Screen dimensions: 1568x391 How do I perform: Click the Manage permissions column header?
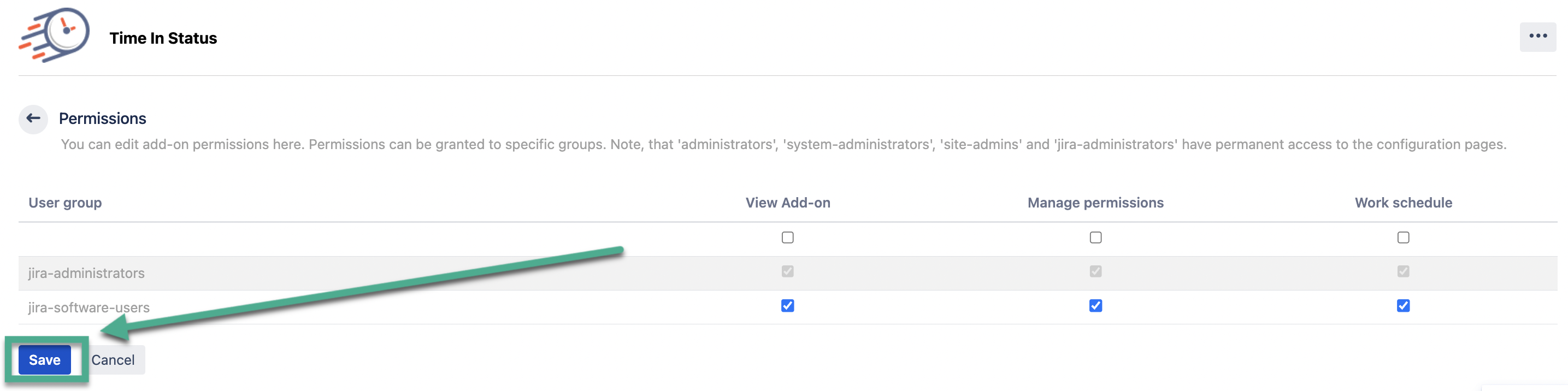1095,203
